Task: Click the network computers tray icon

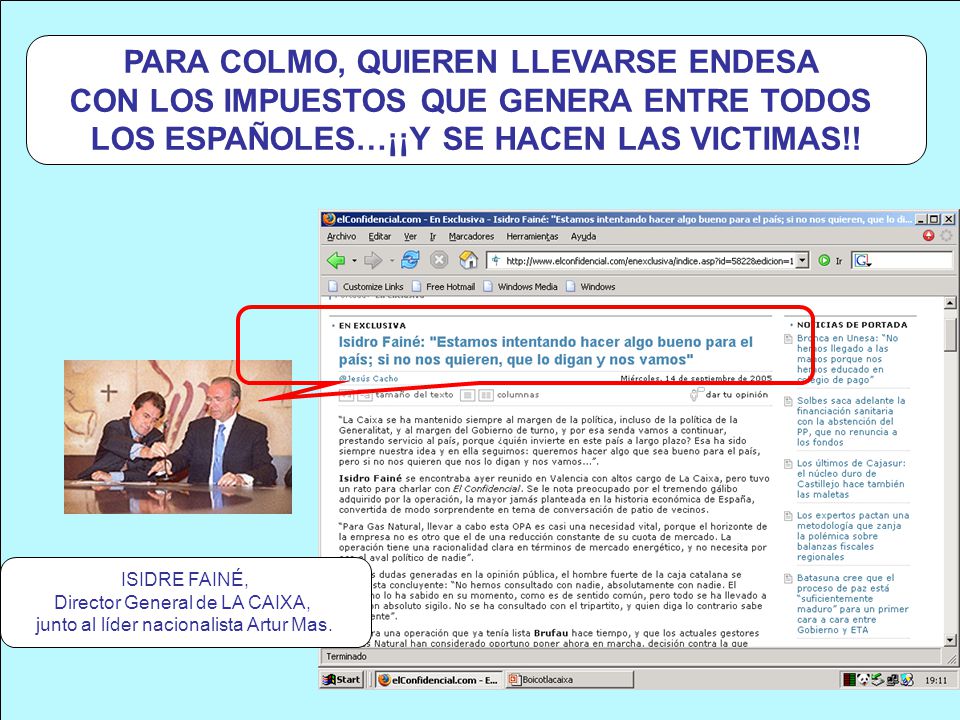Action: [892, 680]
